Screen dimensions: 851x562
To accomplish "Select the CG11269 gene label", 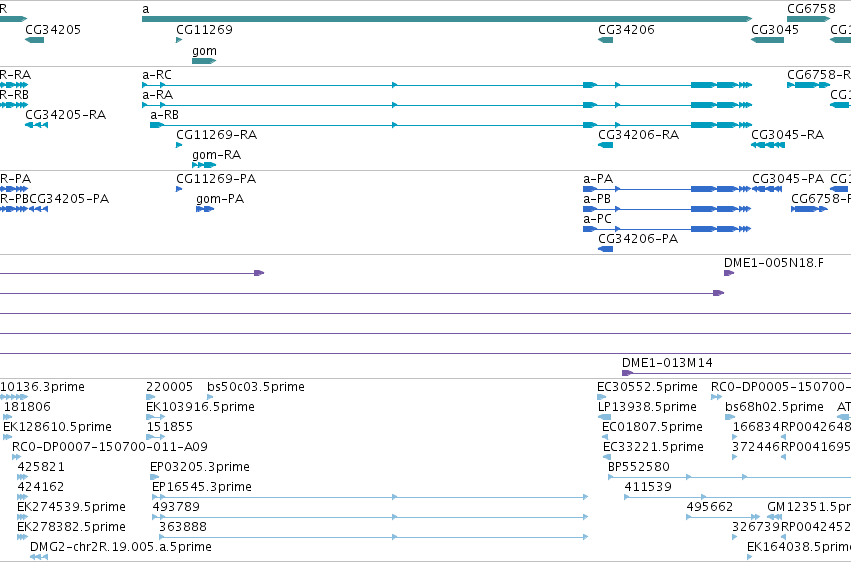I will pos(205,29).
